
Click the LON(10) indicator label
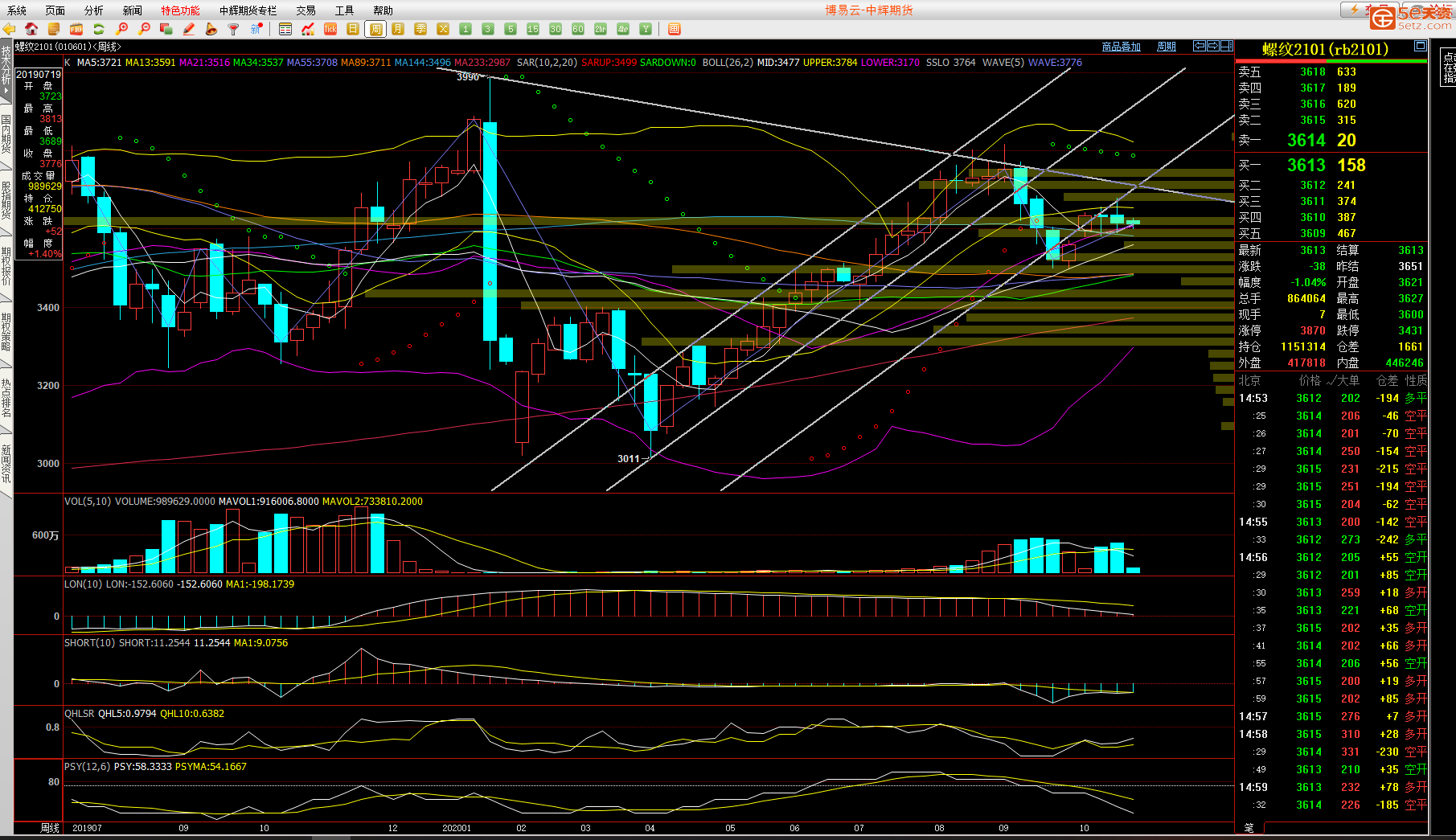(x=83, y=584)
